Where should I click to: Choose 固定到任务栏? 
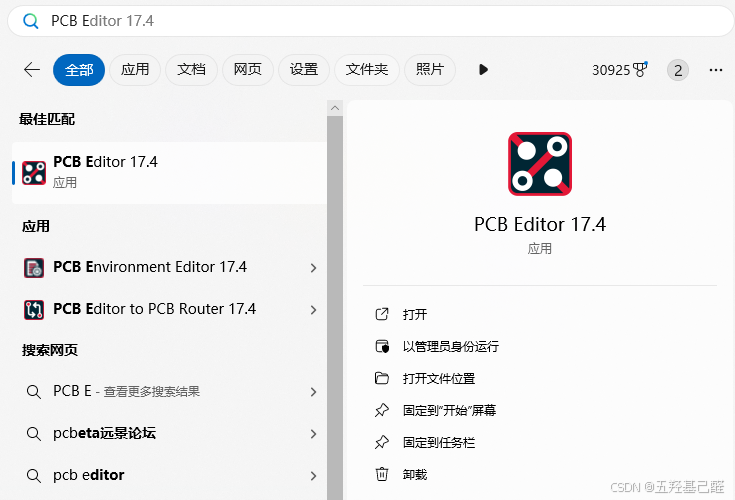pyautogui.click(x=439, y=442)
